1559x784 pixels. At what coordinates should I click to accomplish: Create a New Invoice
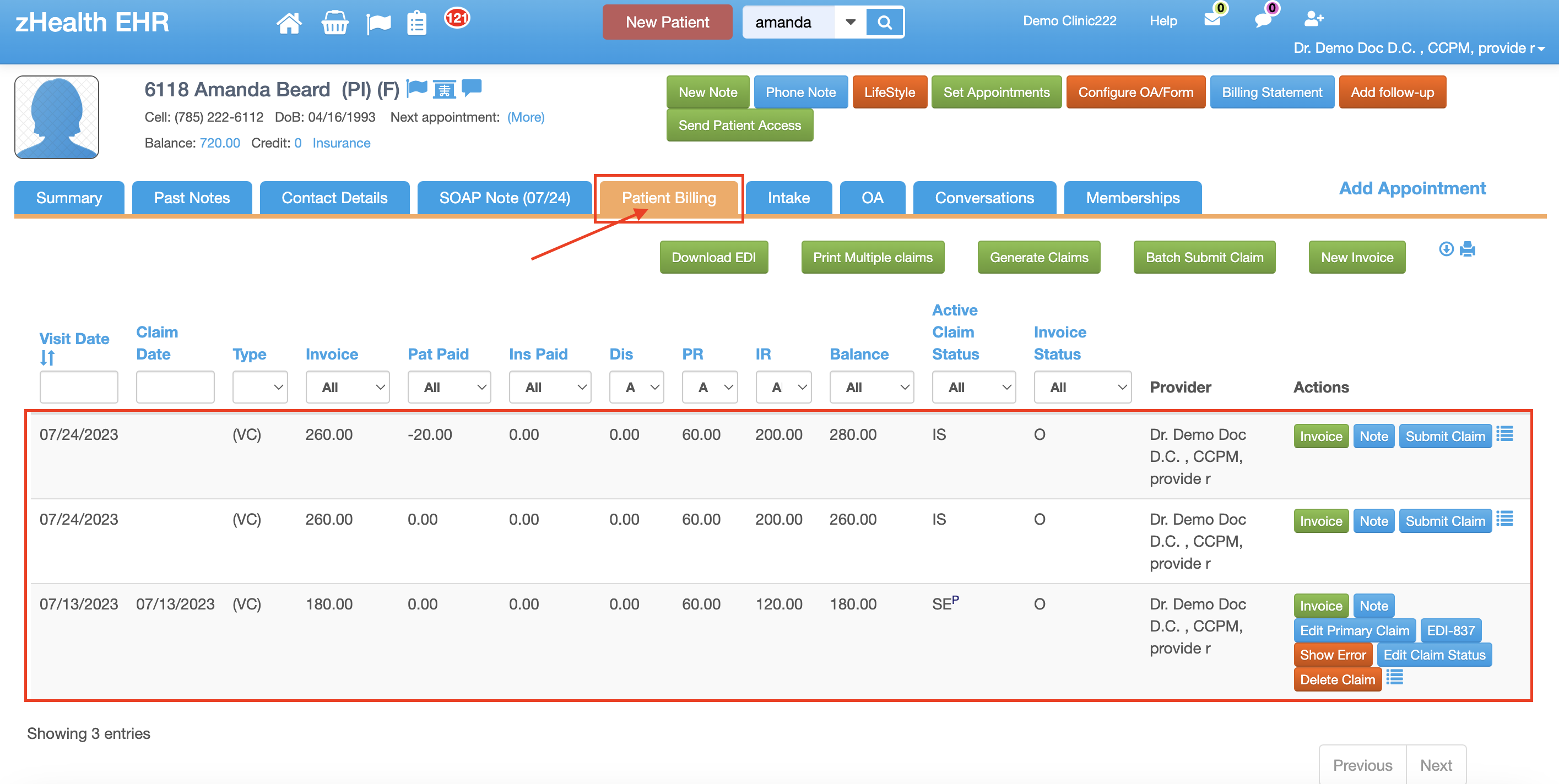pyautogui.click(x=1357, y=257)
